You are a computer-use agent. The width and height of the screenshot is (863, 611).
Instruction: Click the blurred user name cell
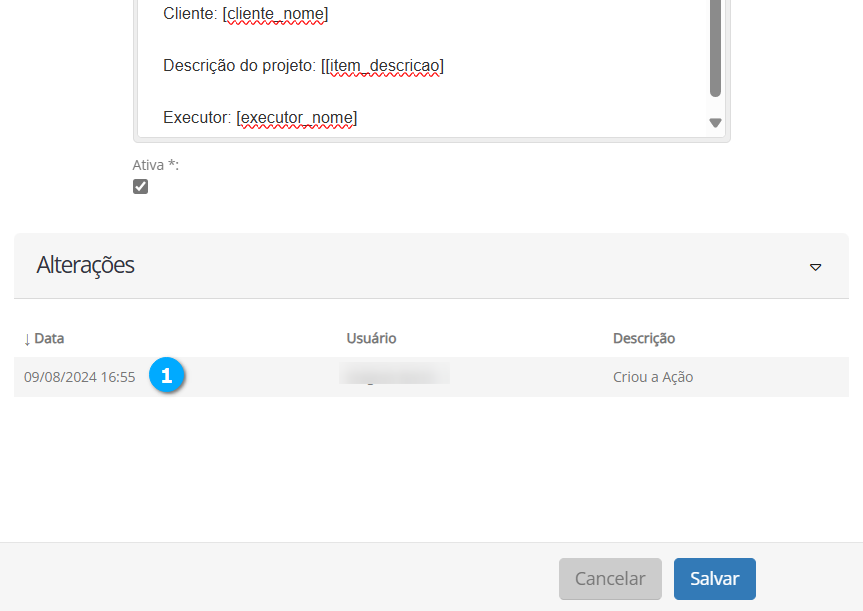pyautogui.click(x=394, y=376)
